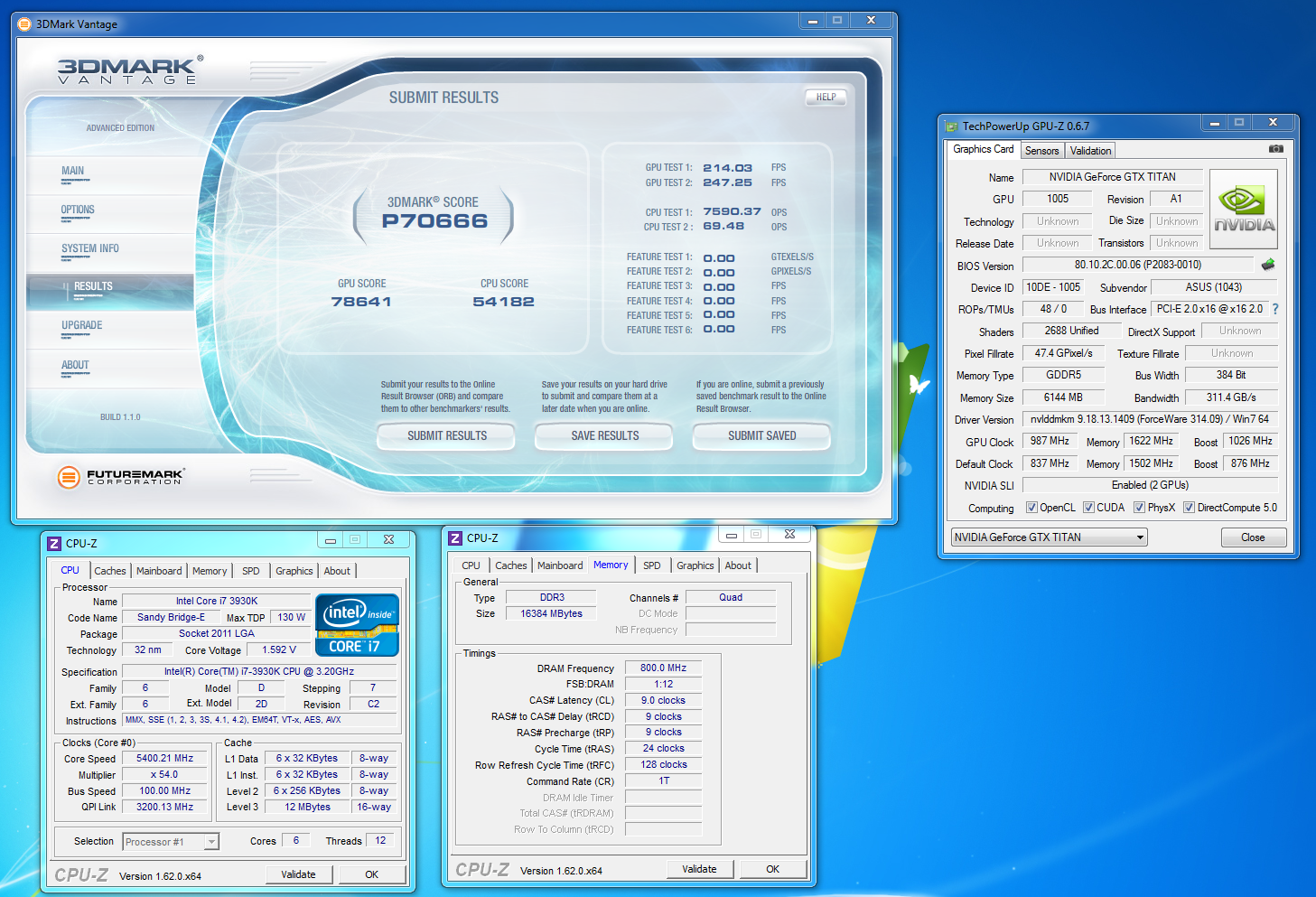Click the SUBMIT SAVED button
1316x897 pixels.
click(x=762, y=436)
